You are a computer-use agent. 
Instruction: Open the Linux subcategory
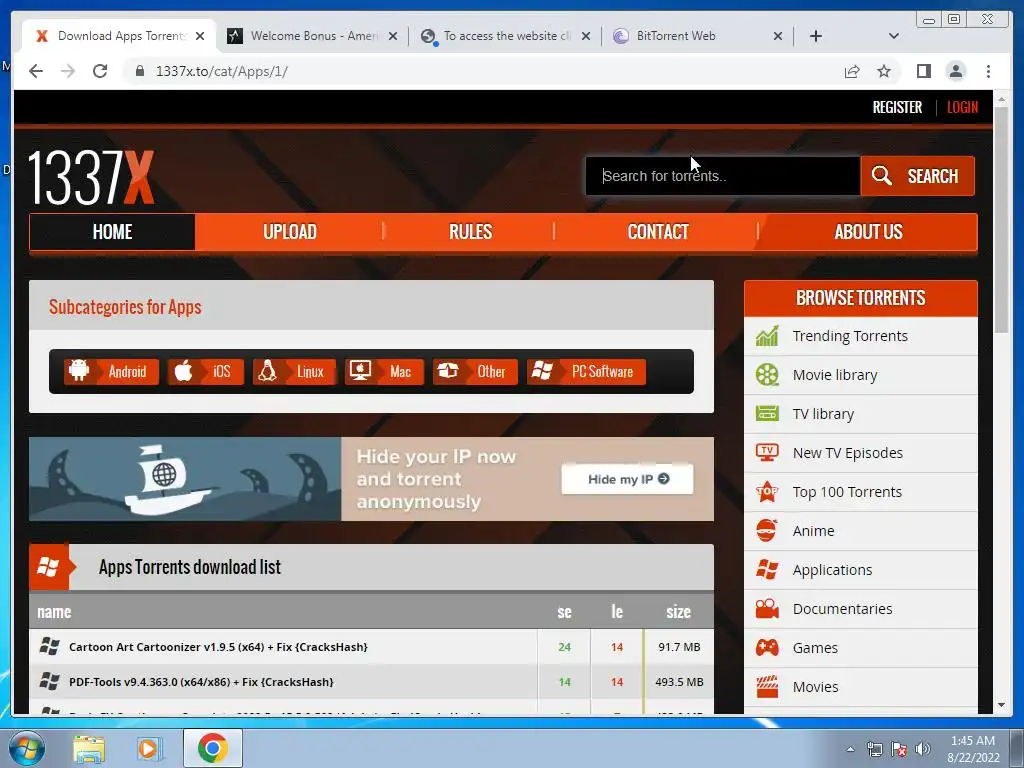(x=294, y=372)
